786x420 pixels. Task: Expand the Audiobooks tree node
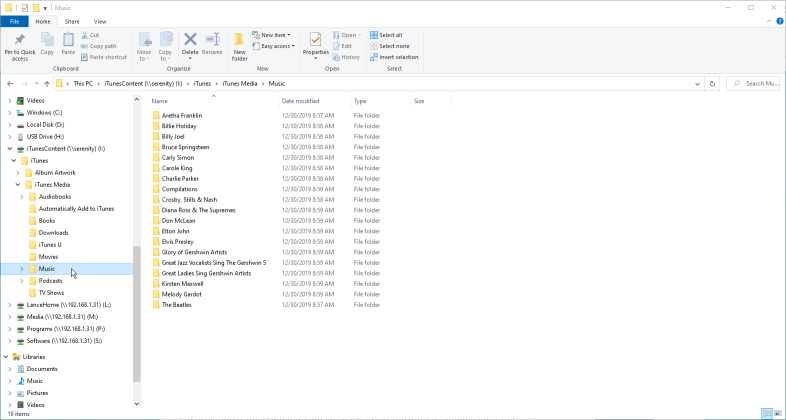[x=22, y=197]
